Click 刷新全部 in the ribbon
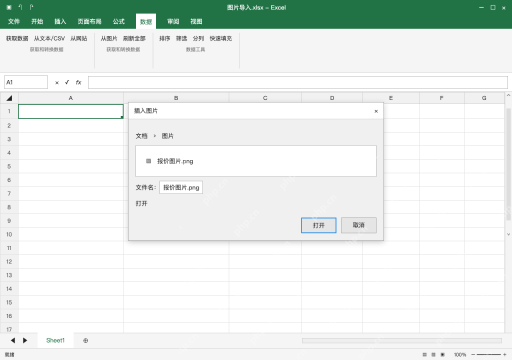The height and width of the screenshot is (360, 512). pyautogui.click(x=134, y=39)
